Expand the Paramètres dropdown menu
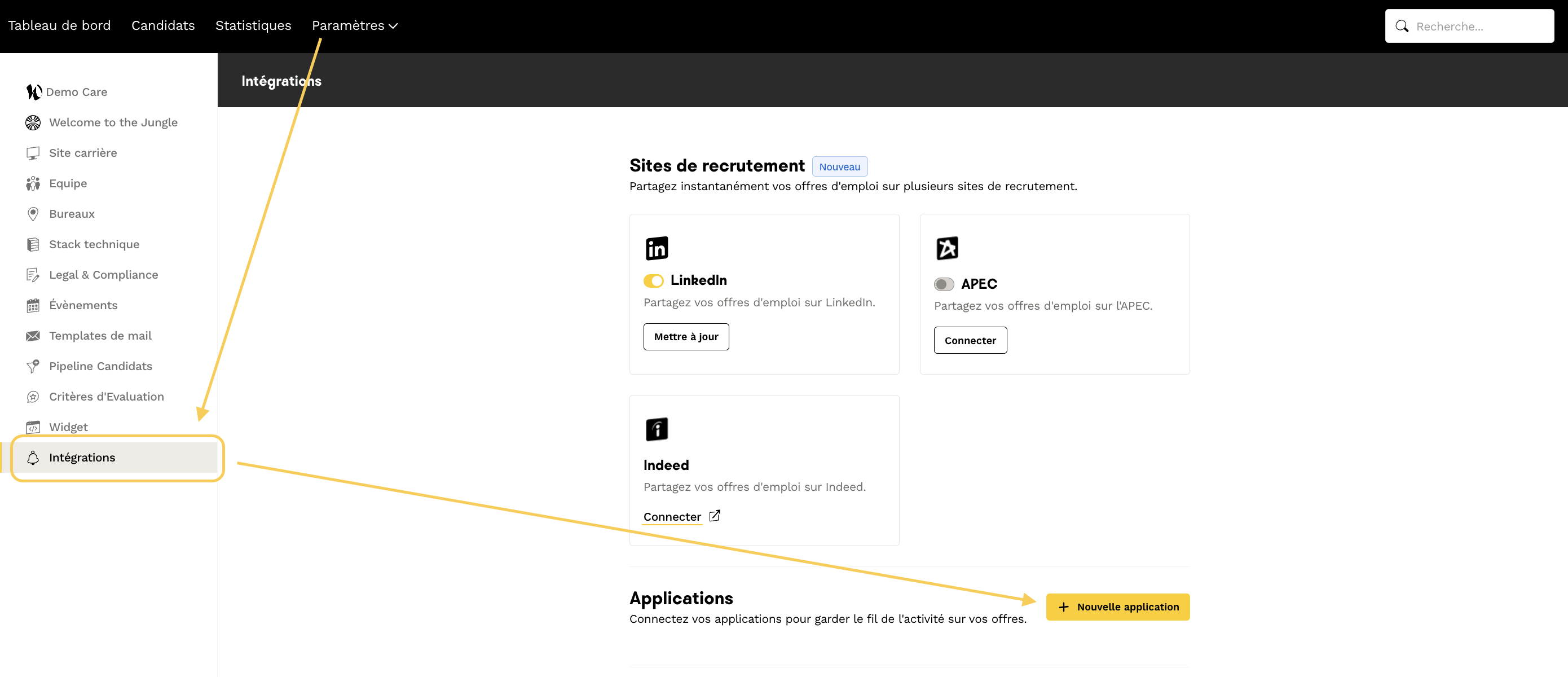Screen dimensions: 1568x677 354,25
